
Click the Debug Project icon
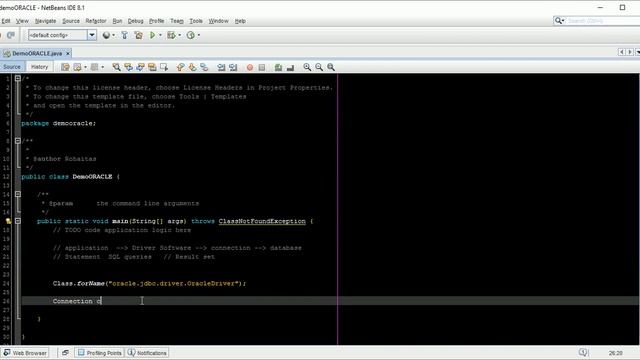click(171, 36)
